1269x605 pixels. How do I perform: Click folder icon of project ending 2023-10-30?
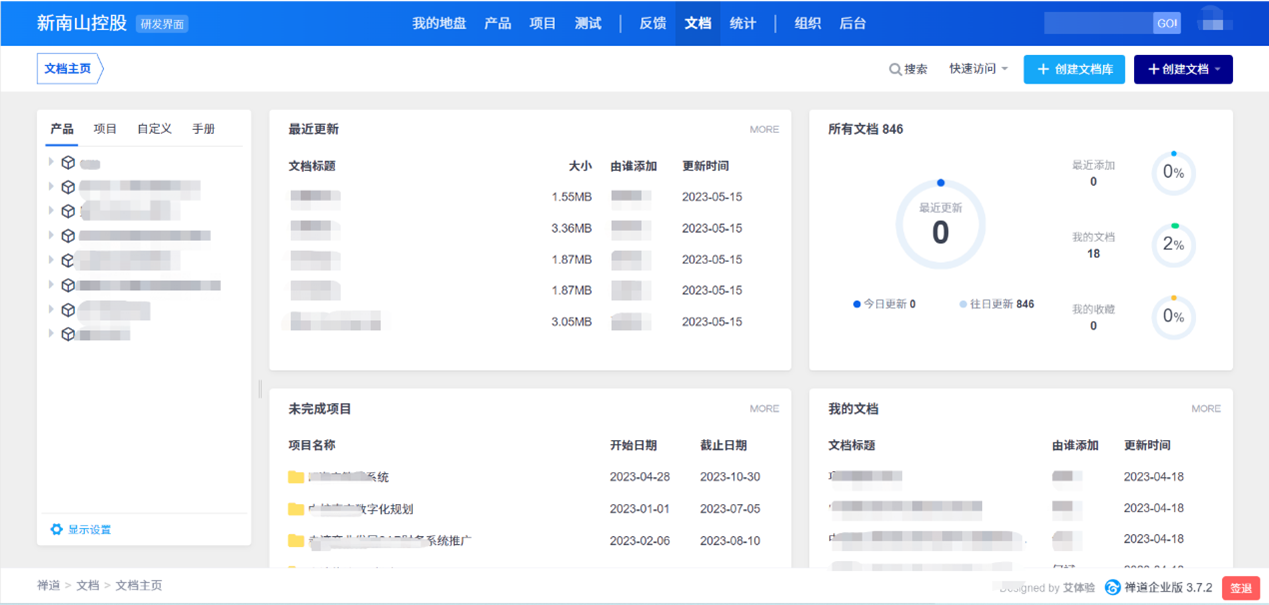pyautogui.click(x=296, y=477)
